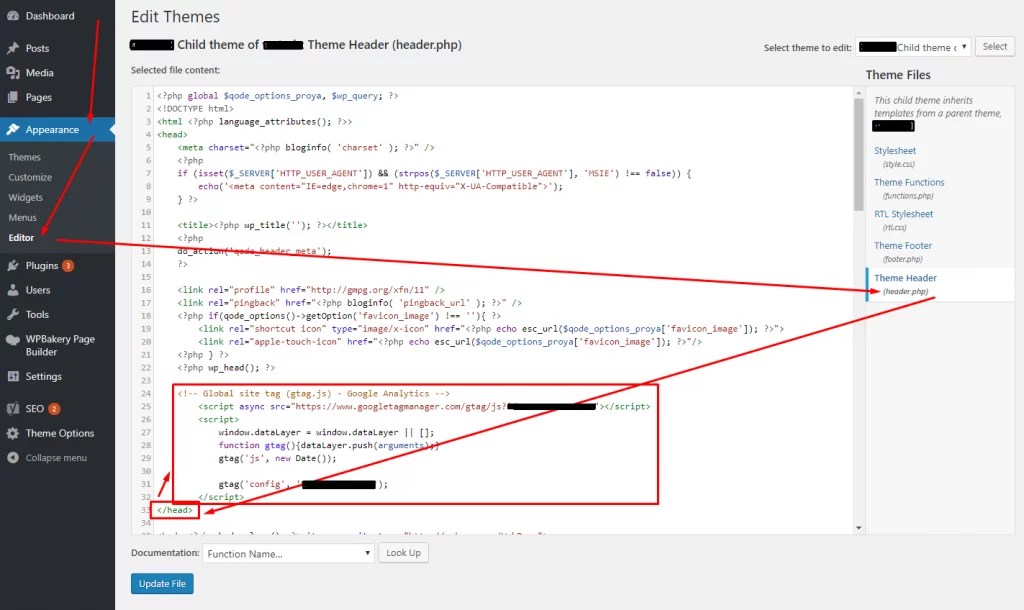The image size is (1024, 610).
Task: Click the pingback link code line
Action: (349, 303)
